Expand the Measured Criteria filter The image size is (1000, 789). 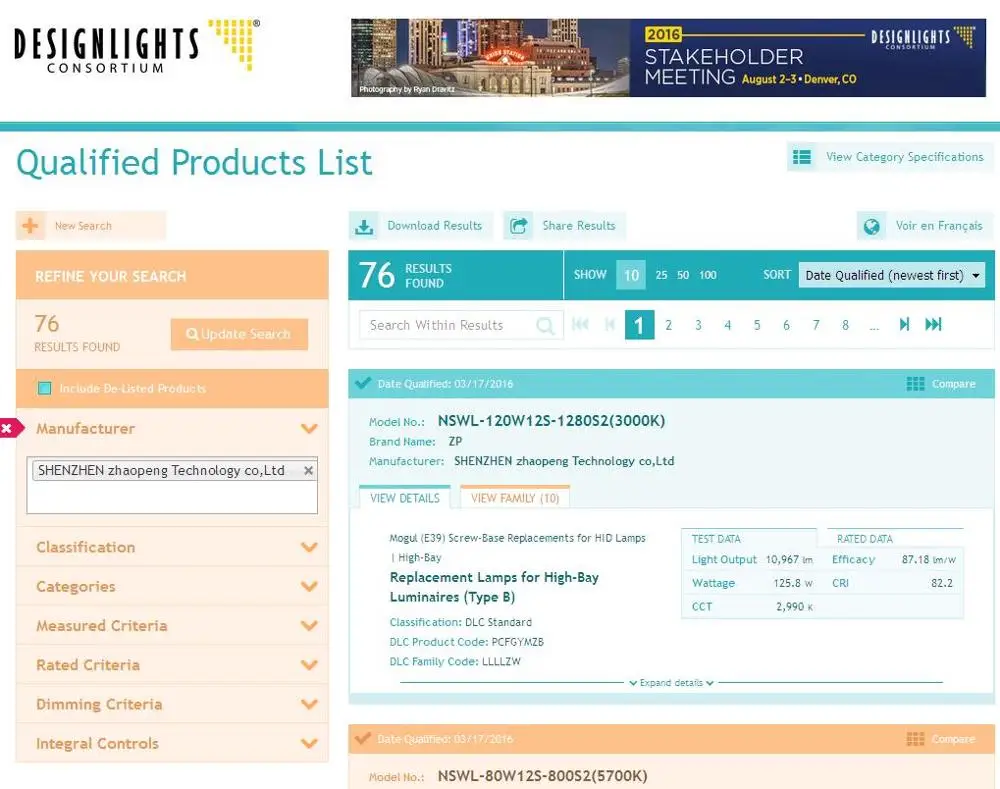click(x=172, y=626)
